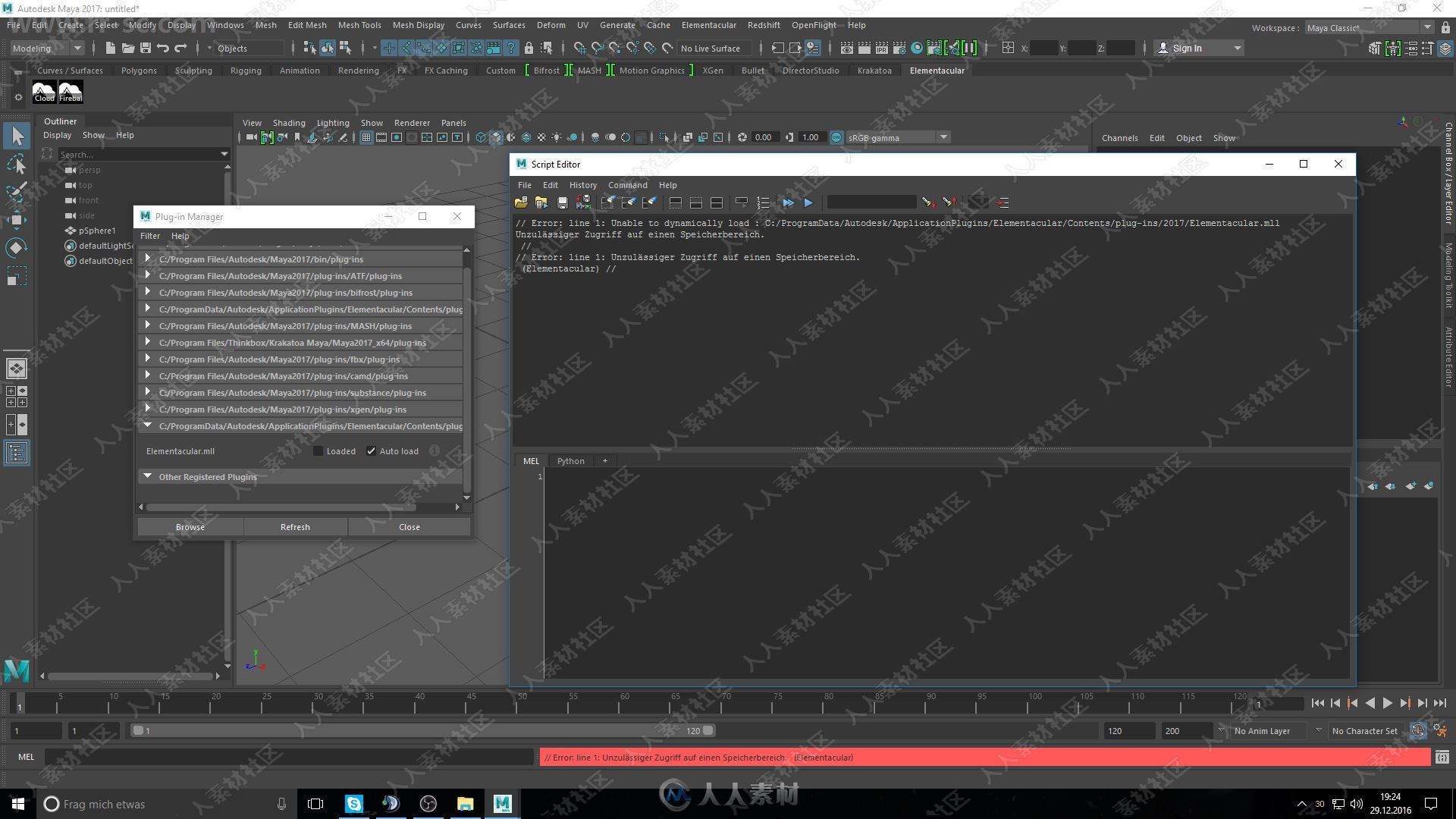
Task: Expand the Maya2017/bin/plug-ins path row
Action: pos(300,259)
